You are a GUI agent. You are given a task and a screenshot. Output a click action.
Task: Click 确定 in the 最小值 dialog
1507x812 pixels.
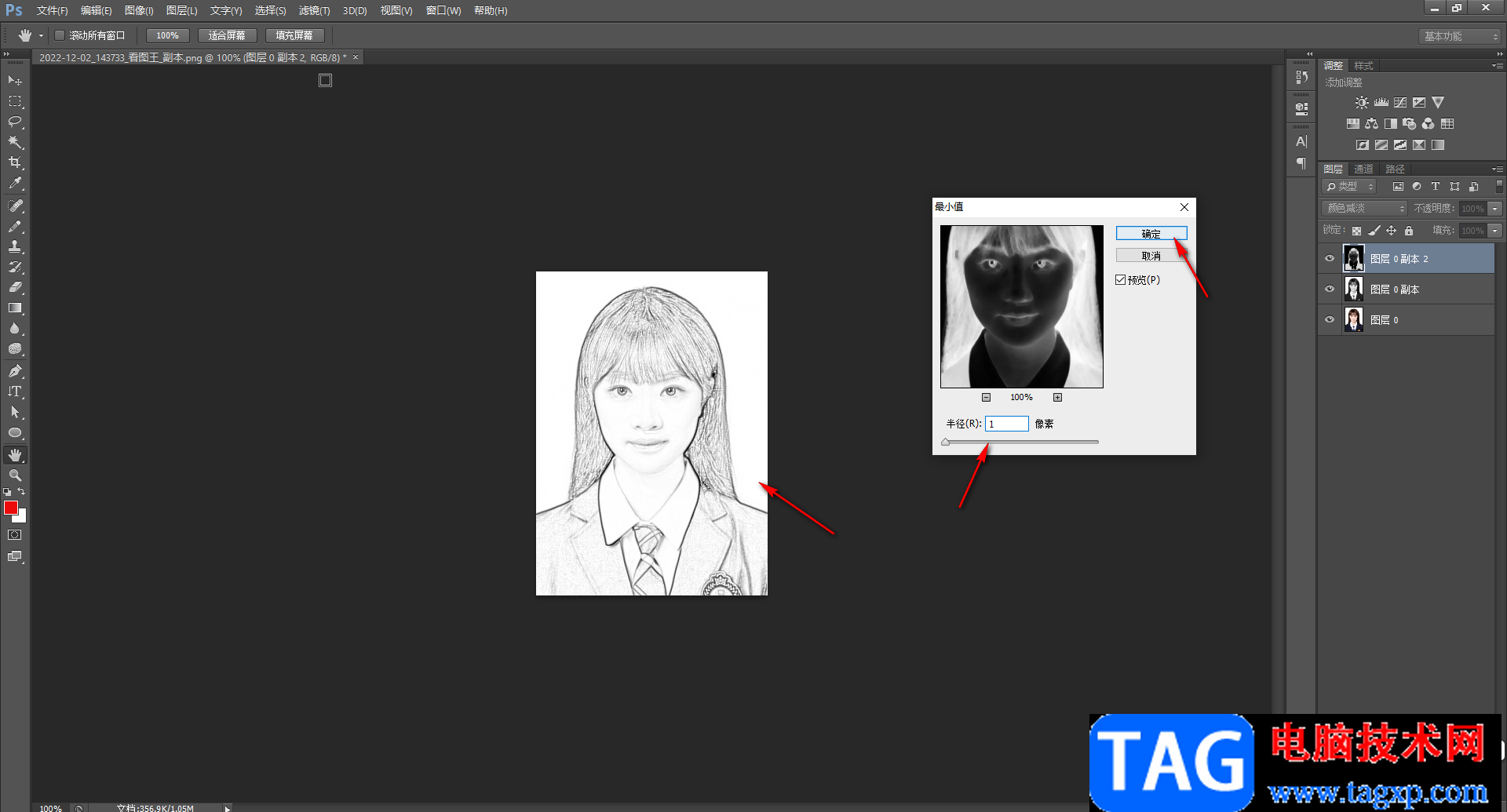(1151, 234)
